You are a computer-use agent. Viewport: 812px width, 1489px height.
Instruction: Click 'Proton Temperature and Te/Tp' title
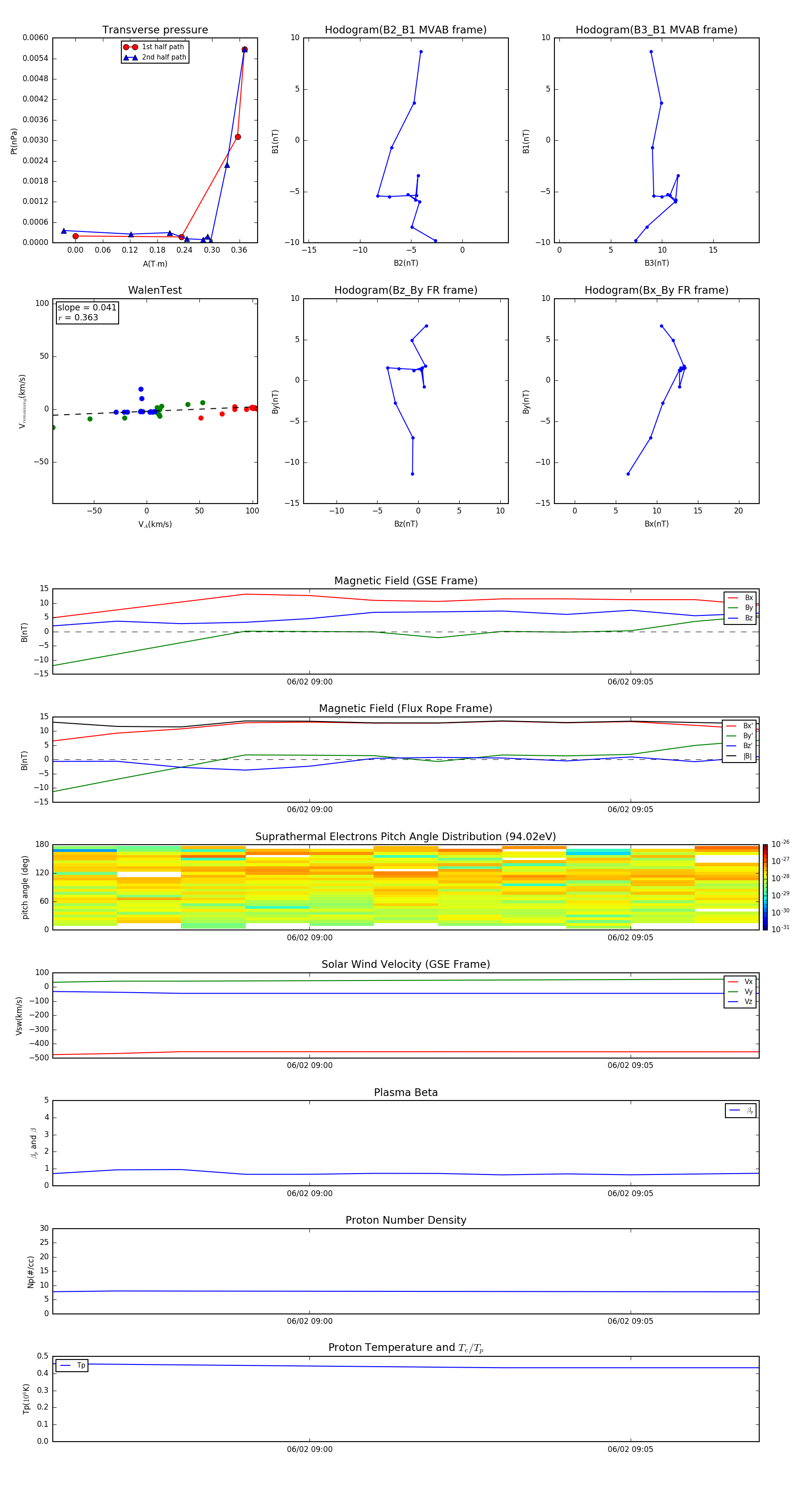406,1347
